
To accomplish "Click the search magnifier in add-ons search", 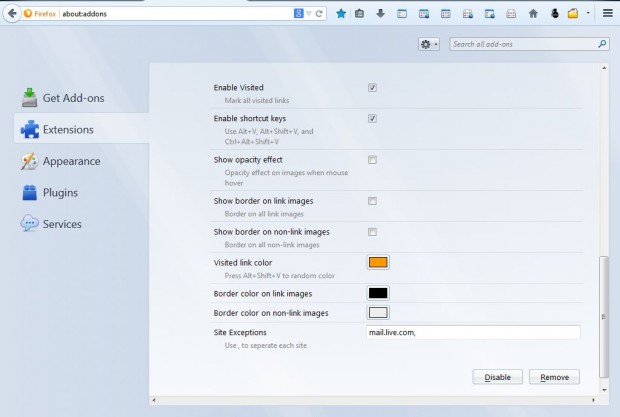I will click(602, 45).
